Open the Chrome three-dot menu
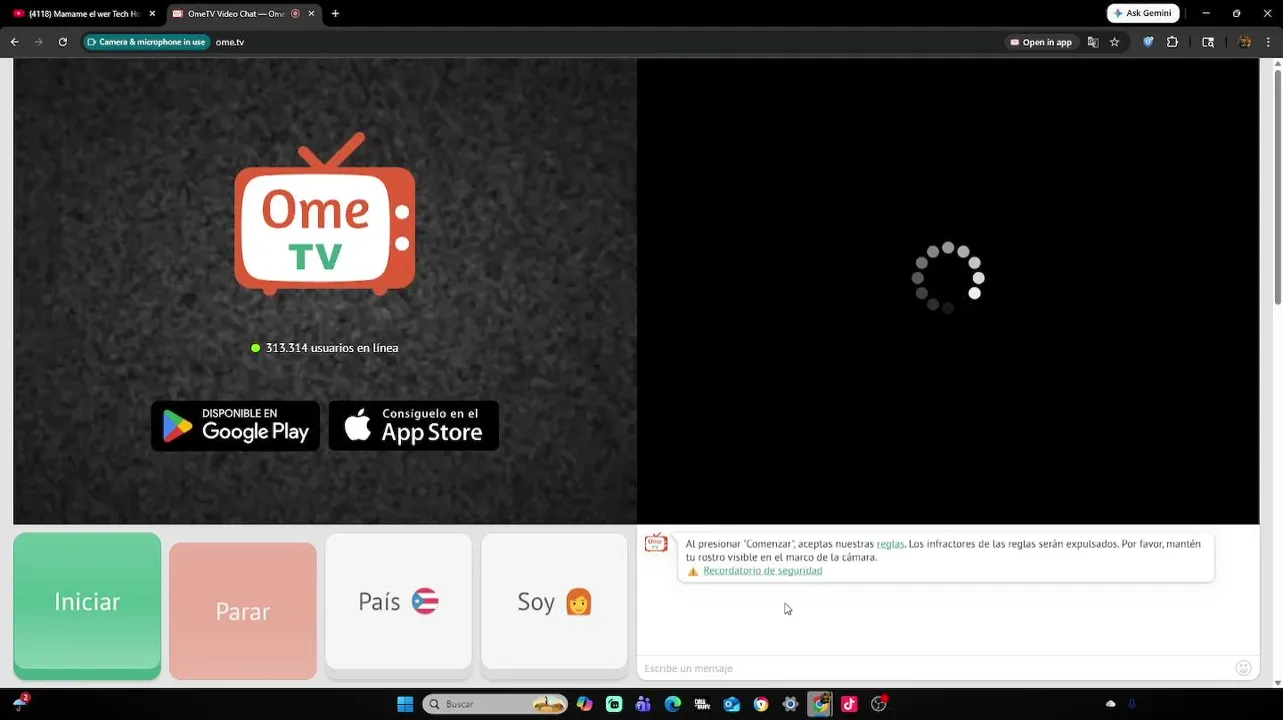Viewport: 1283px width, 720px height. pos(1269,42)
